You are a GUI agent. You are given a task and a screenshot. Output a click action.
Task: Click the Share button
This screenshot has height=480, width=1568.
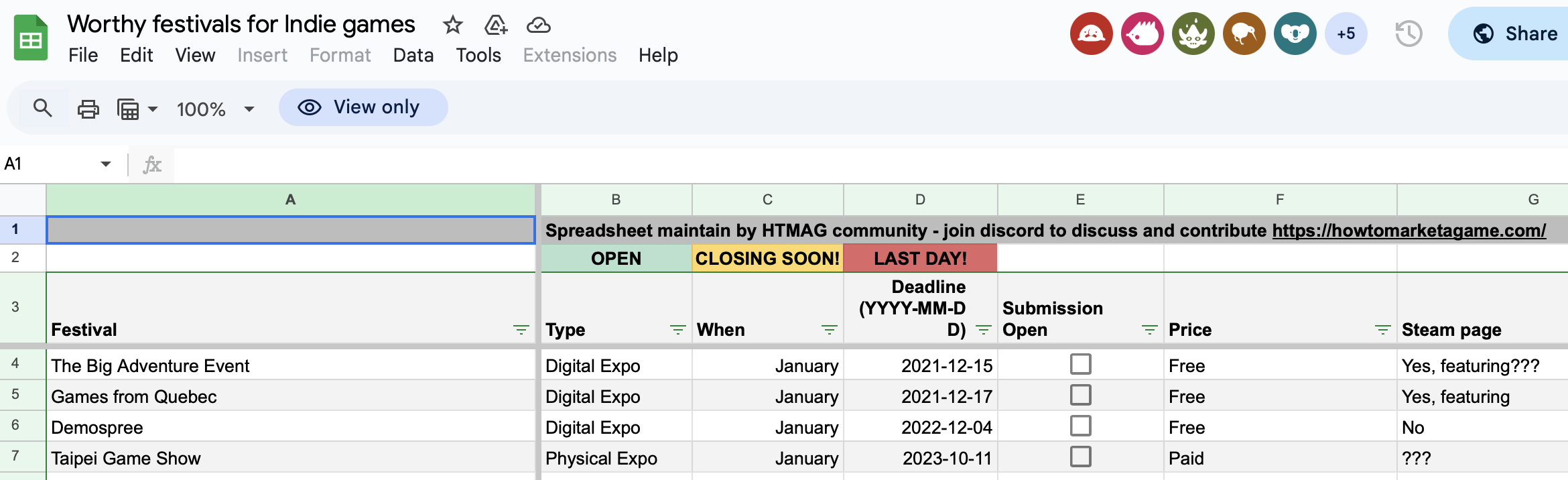1514,34
